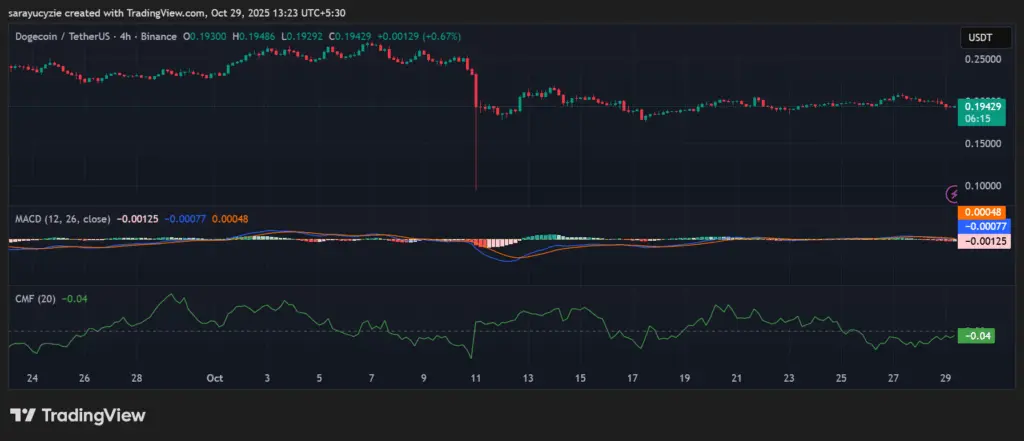1024x441 pixels.
Task: Click the 24 date on time axis
Action: (33, 378)
